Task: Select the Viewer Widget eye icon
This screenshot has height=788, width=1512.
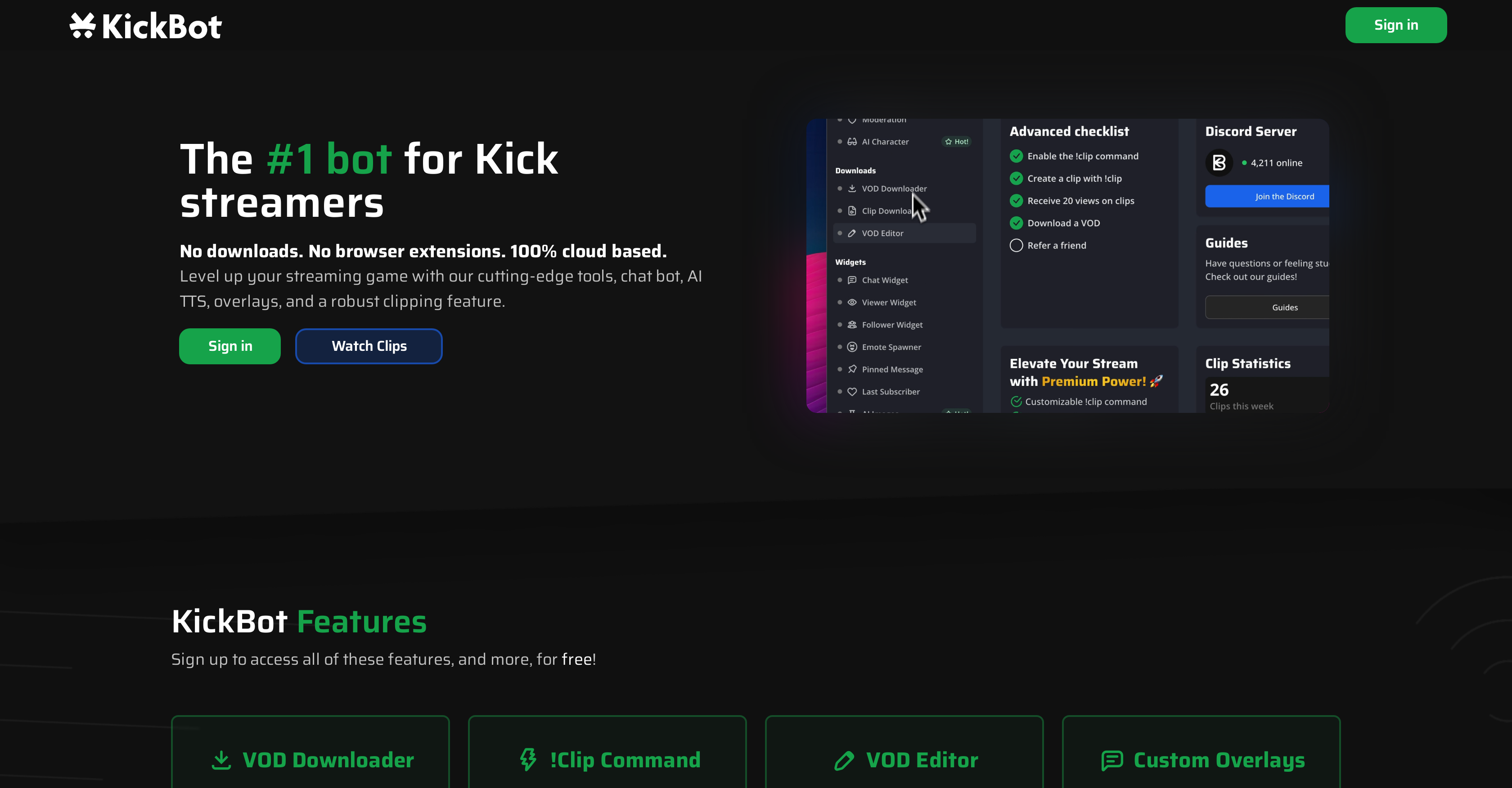Action: pos(852,302)
